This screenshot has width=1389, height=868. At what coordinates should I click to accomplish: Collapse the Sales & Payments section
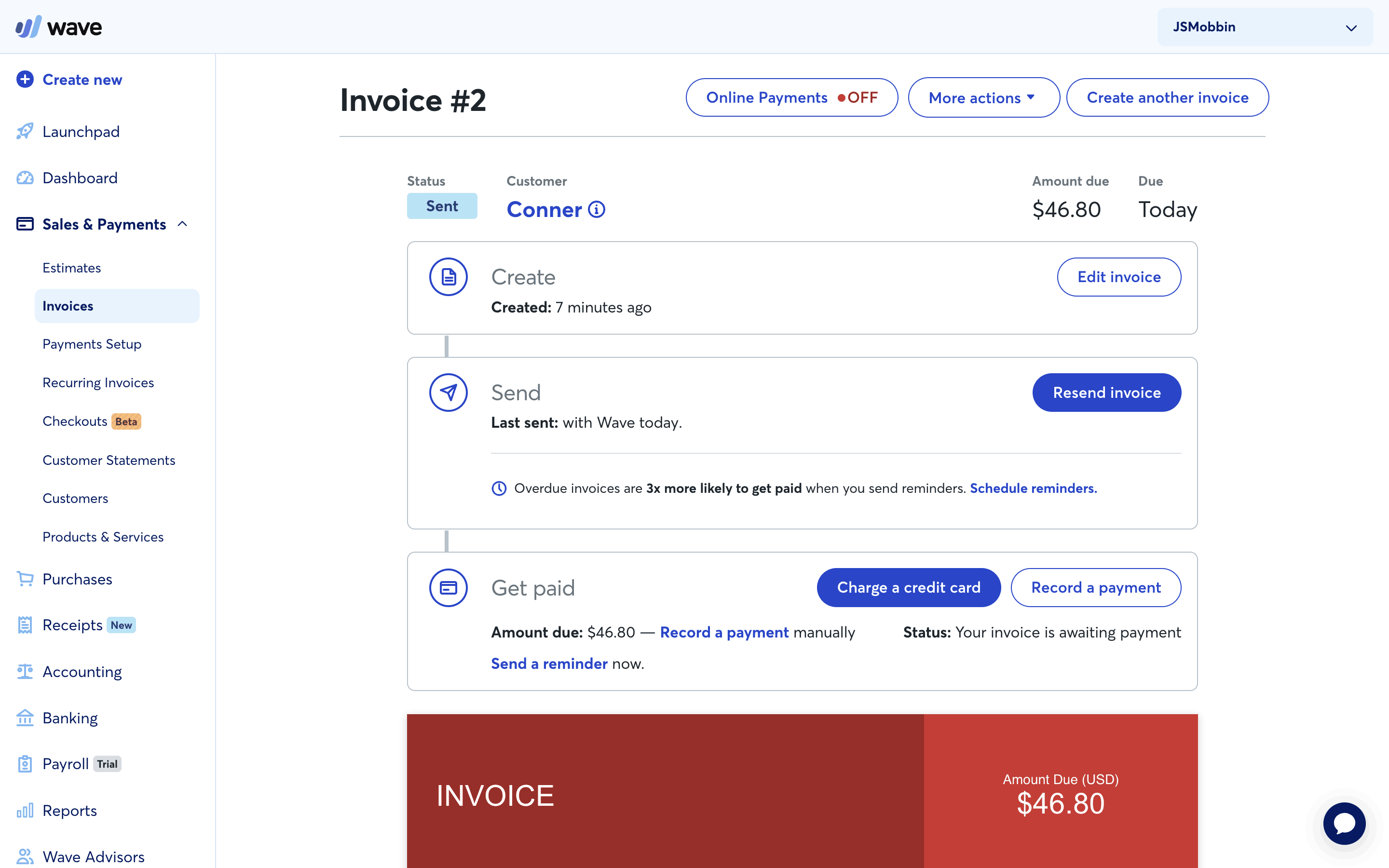point(182,224)
